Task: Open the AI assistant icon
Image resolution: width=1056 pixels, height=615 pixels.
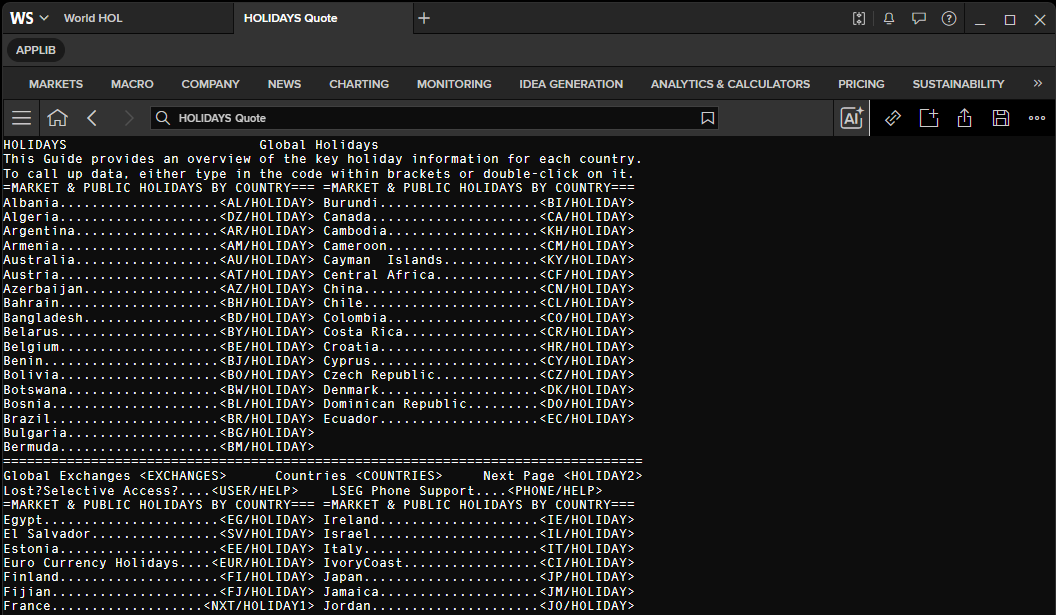Action: pos(851,118)
